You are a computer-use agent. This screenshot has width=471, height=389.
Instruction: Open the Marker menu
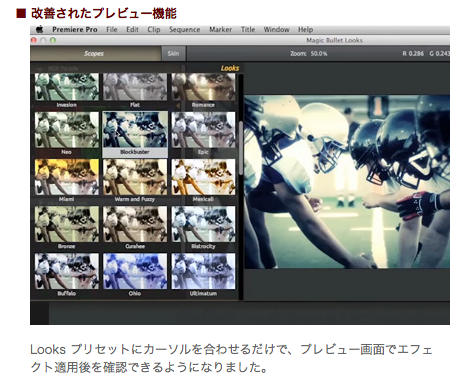point(220,30)
